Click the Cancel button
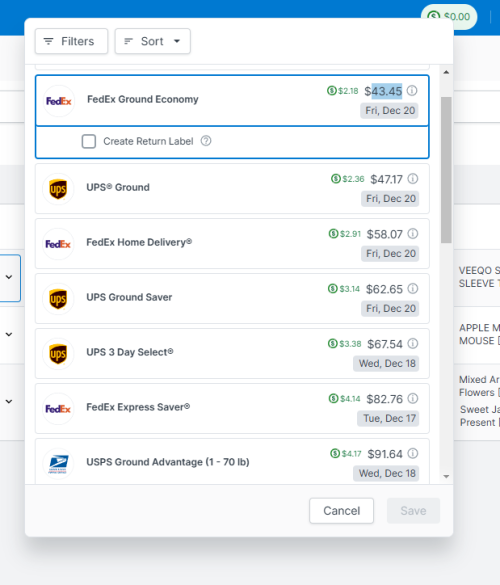The height and width of the screenshot is (585, 500). [x=341, y=511]
